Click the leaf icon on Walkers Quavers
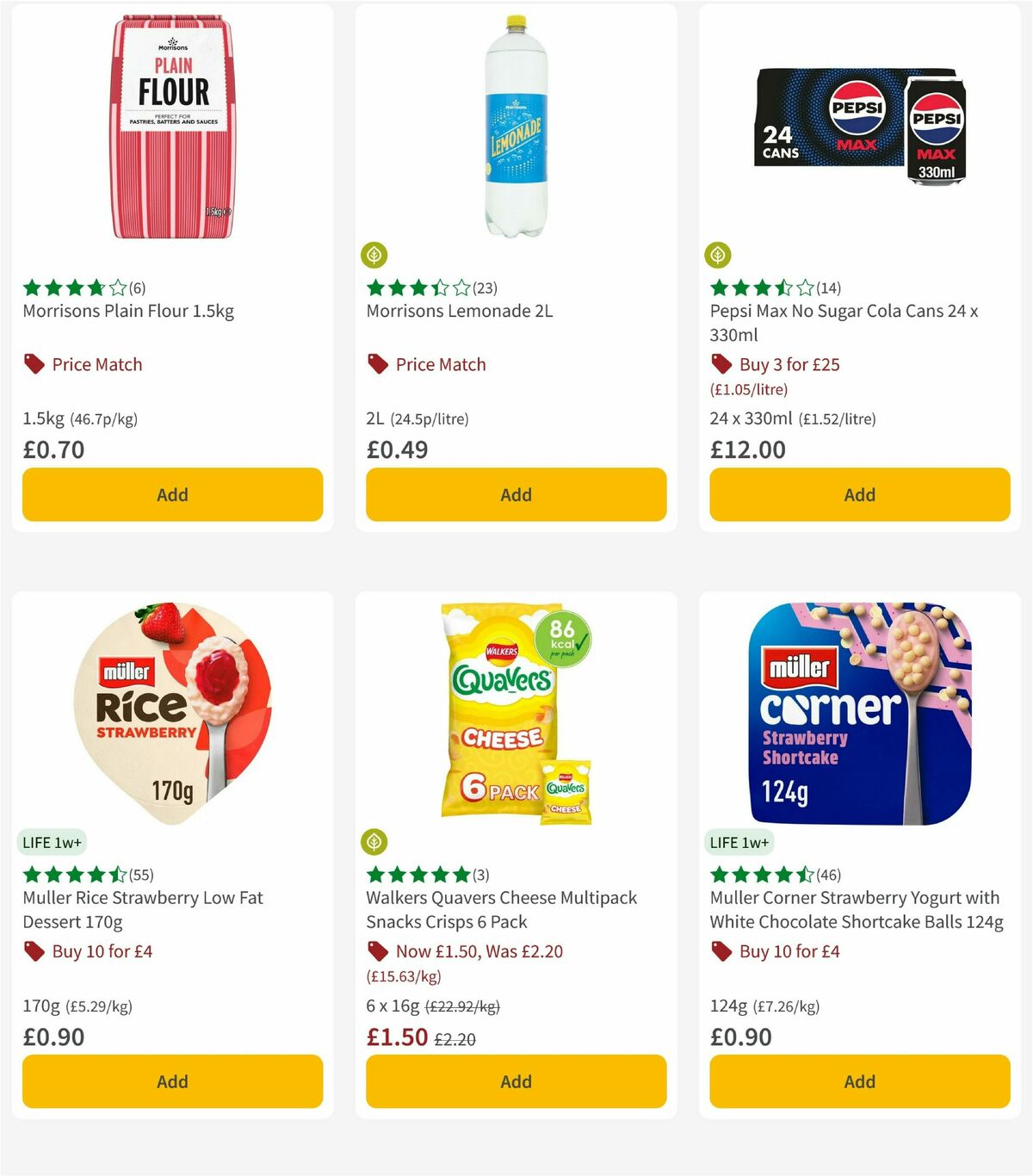Viewport: 1033px width, 1176px height. pyautogui.click(x=374, y=841)
